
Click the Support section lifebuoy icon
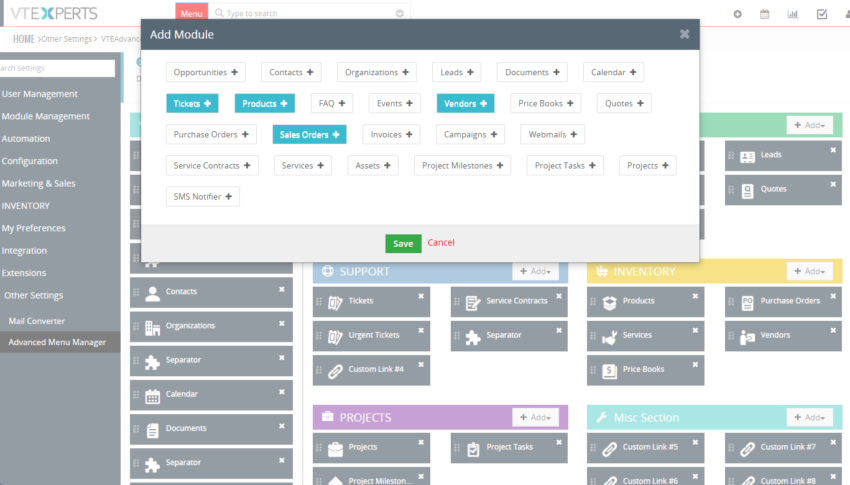tap(327, 271)
